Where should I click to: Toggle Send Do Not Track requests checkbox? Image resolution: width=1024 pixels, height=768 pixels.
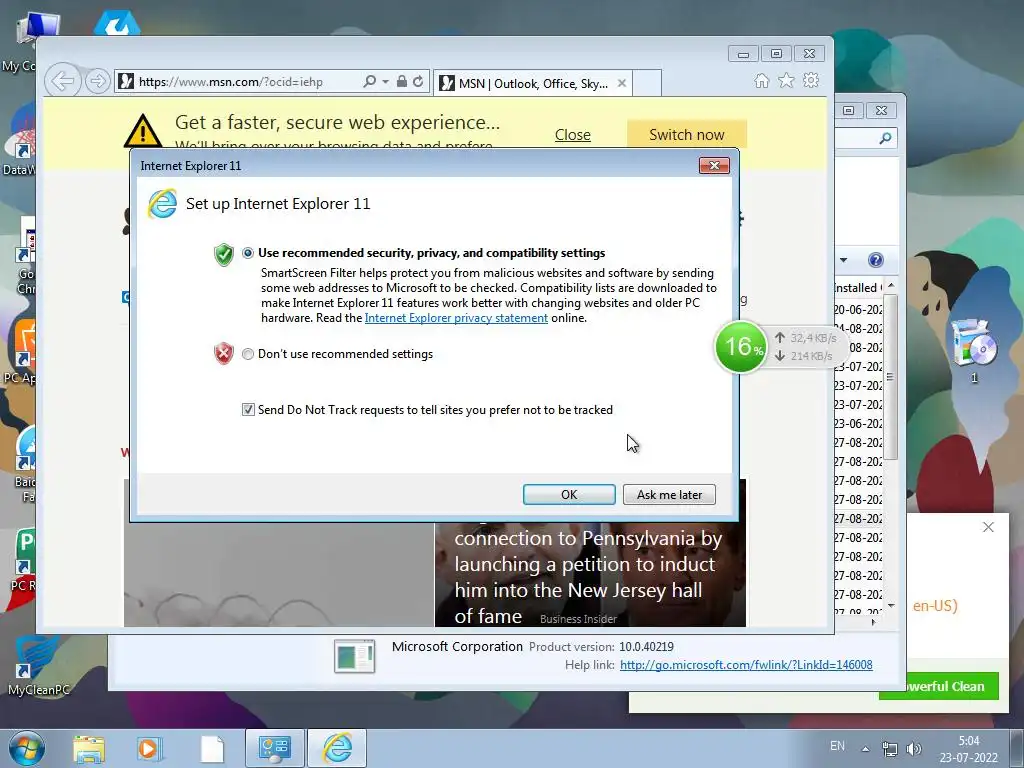[248, 409]
